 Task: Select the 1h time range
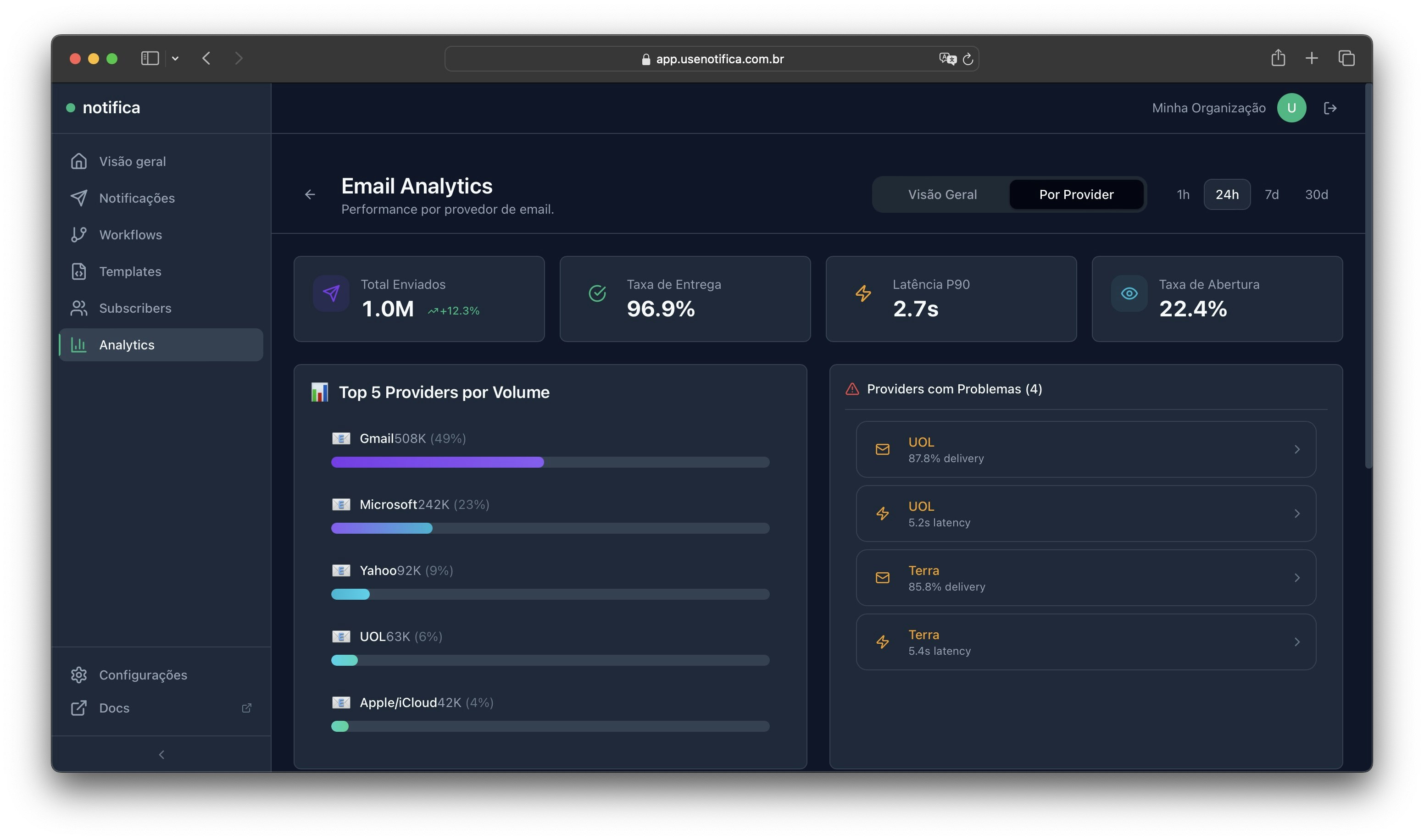[1182, 194]
